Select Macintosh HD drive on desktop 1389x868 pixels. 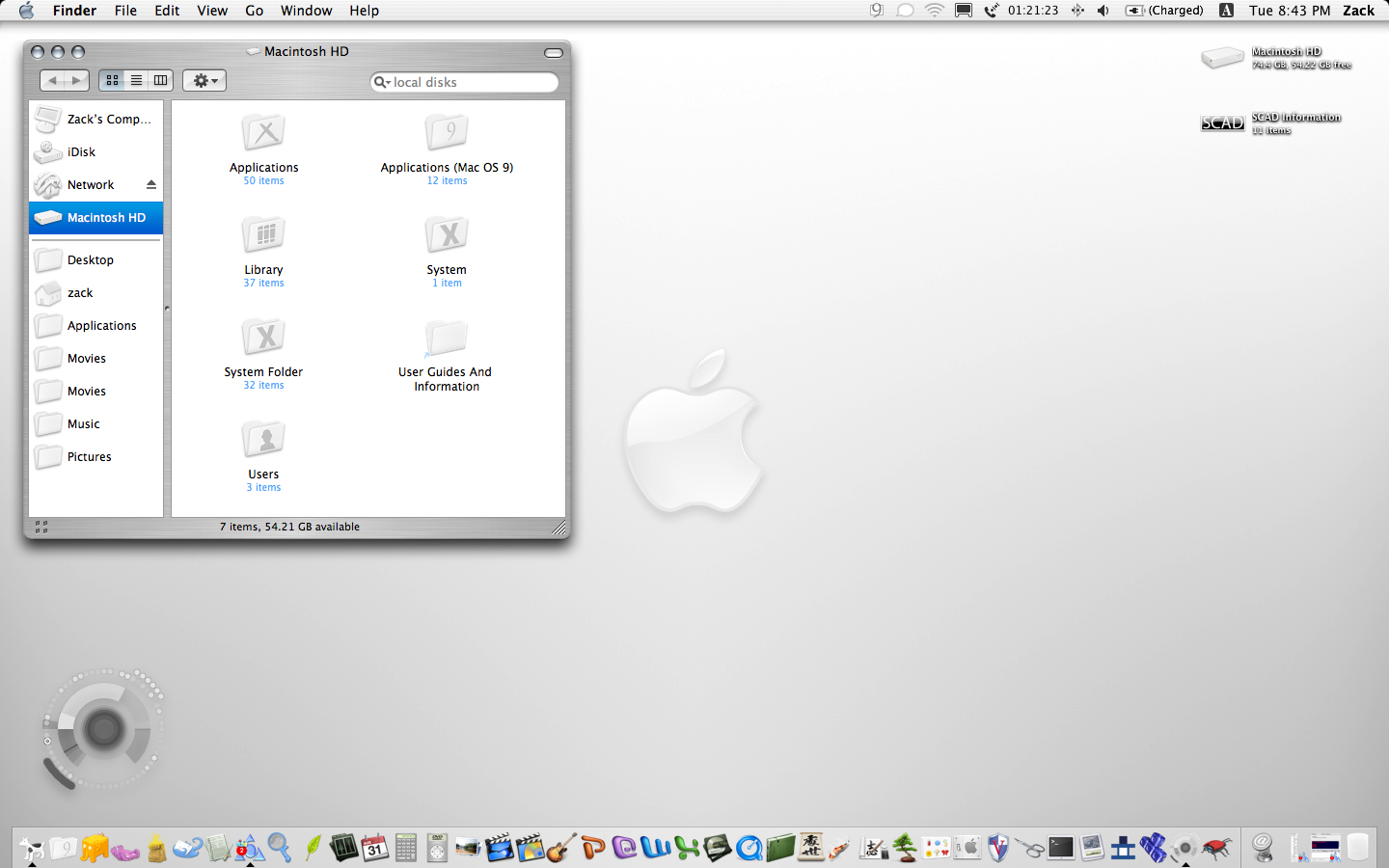point(1222,58)
